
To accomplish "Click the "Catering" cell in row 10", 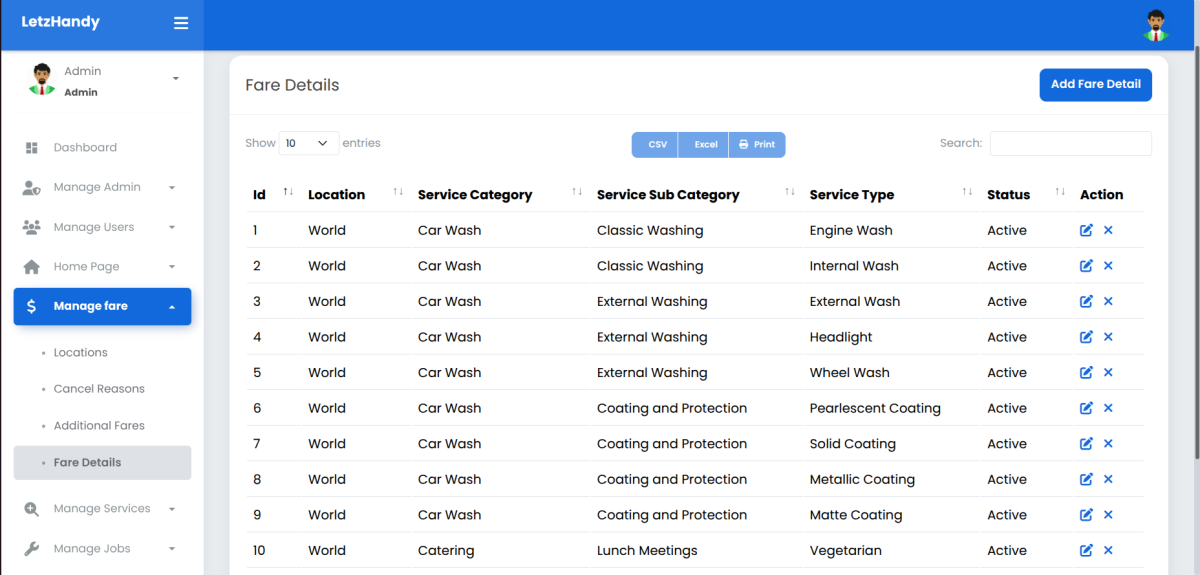I will click(x=446, y=550).
